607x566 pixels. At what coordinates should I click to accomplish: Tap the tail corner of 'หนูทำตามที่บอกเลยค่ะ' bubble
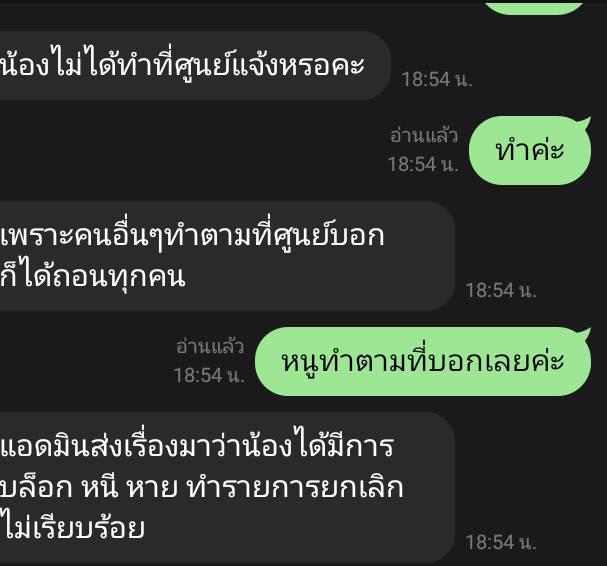click(x=585, y=333)
